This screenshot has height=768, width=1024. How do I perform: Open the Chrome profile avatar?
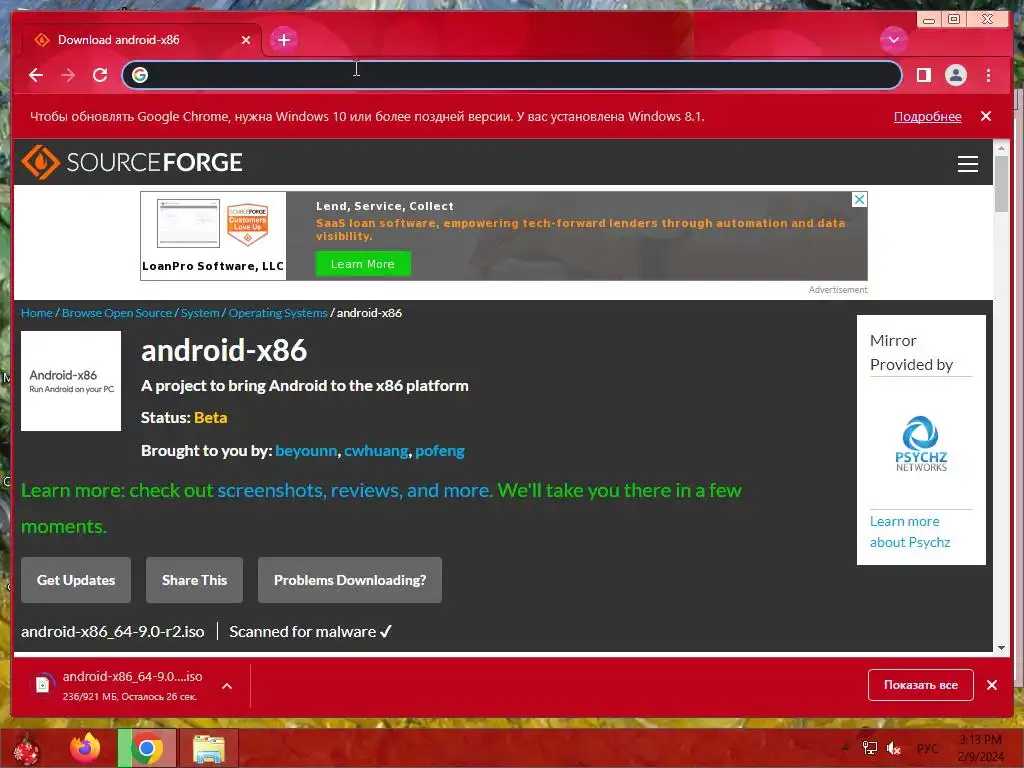(x=955, y=75)
